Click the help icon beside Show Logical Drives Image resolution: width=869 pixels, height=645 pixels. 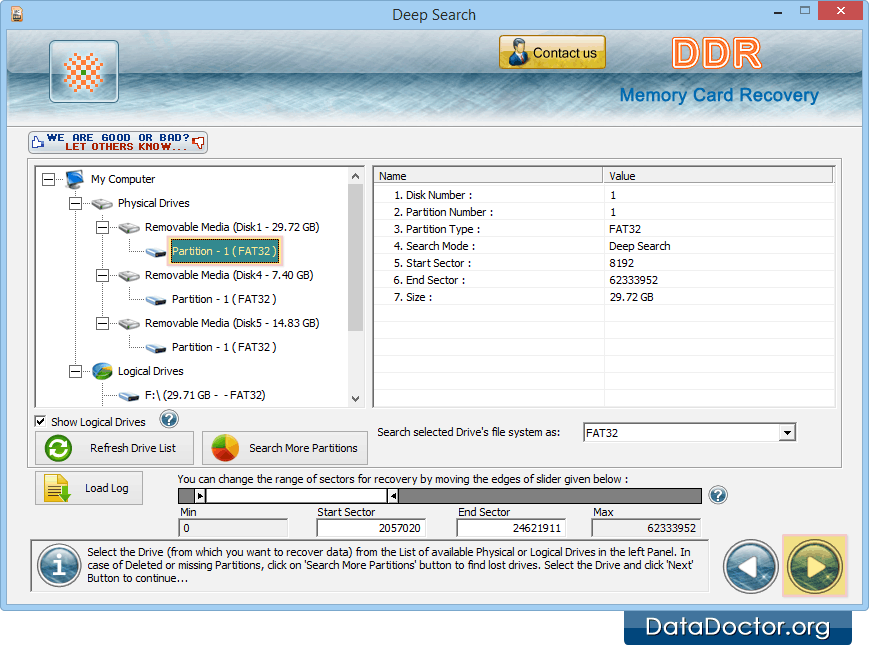click(169, 420)
